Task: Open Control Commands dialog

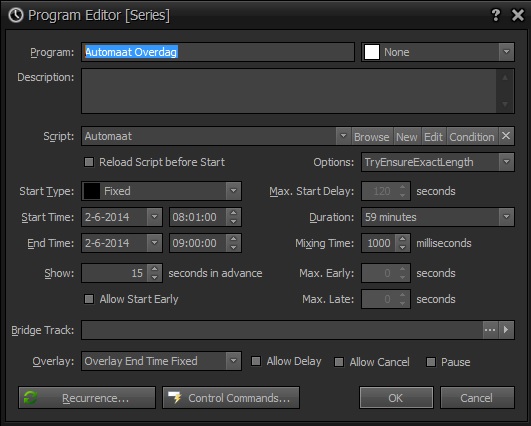Action: (231, 398)
